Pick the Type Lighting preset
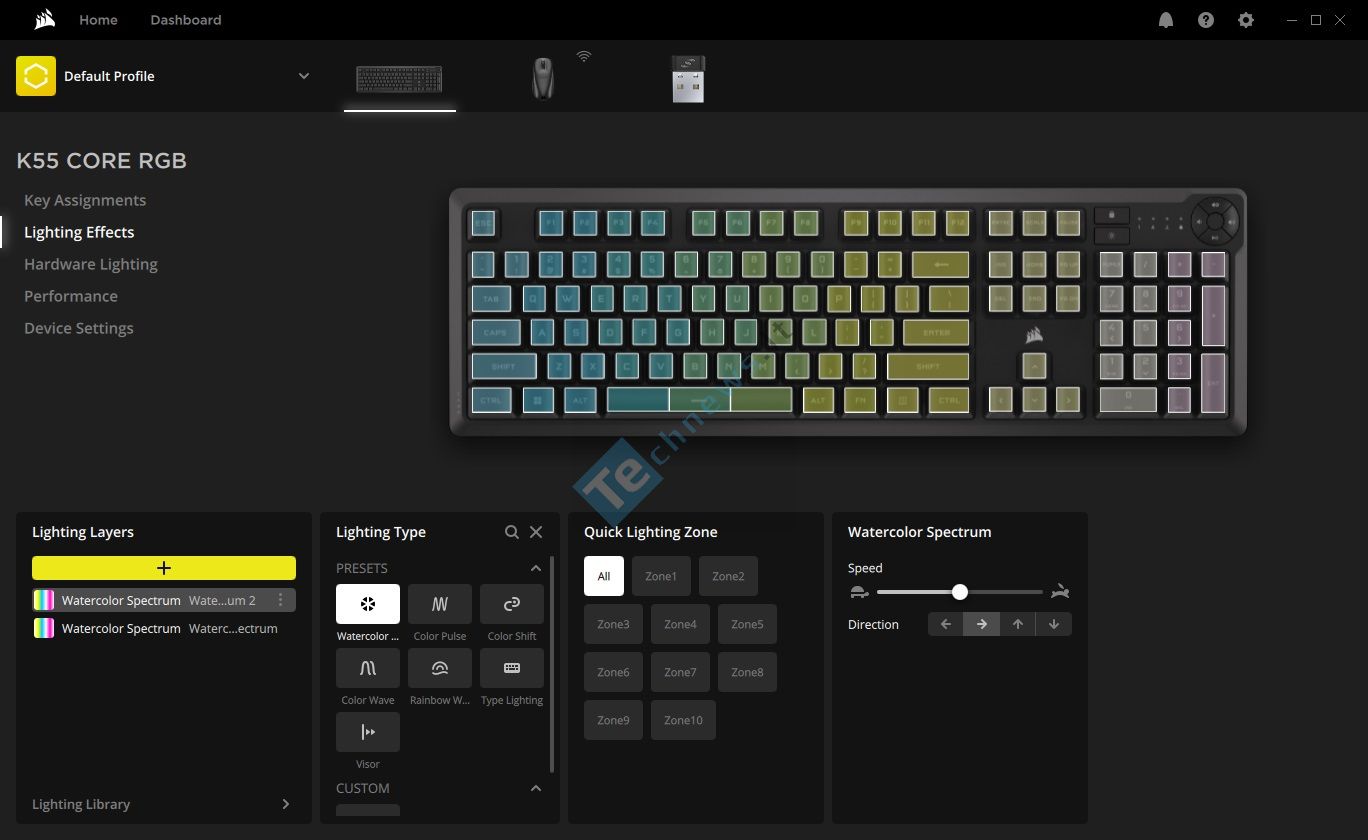 pos(512,668)
